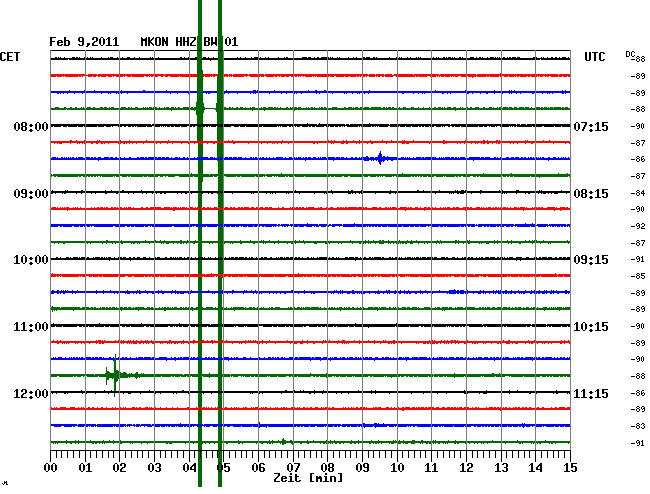This screenshot has height=494, width=650.
Task: Click the DC value -85
Action: (x=638, y=276)
